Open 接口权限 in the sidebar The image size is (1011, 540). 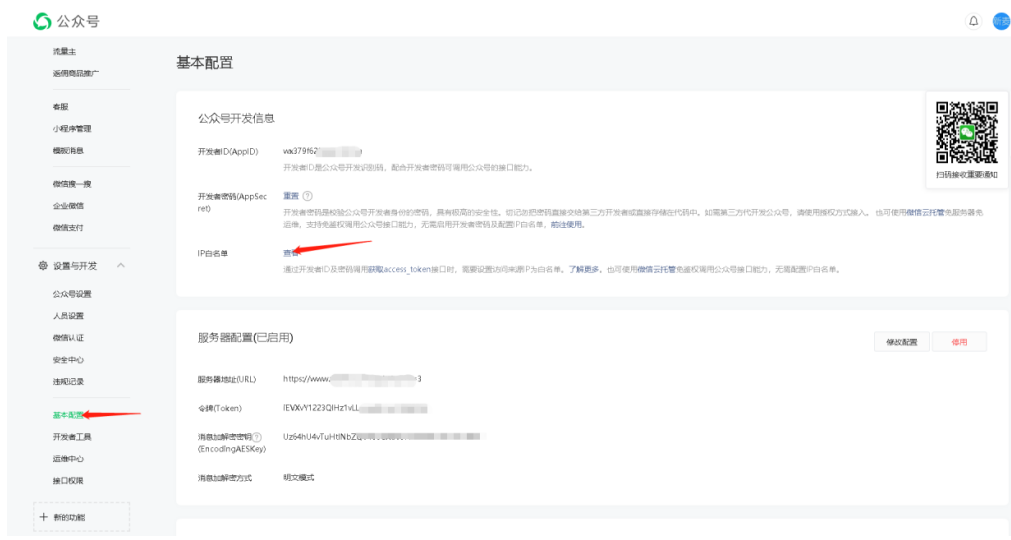pyautogui.click(x=68, y=481)
